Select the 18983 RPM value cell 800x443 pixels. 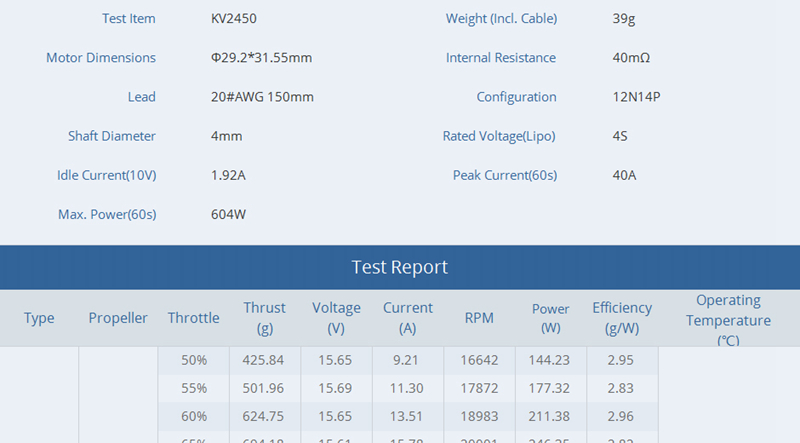[x=479, y=416]
